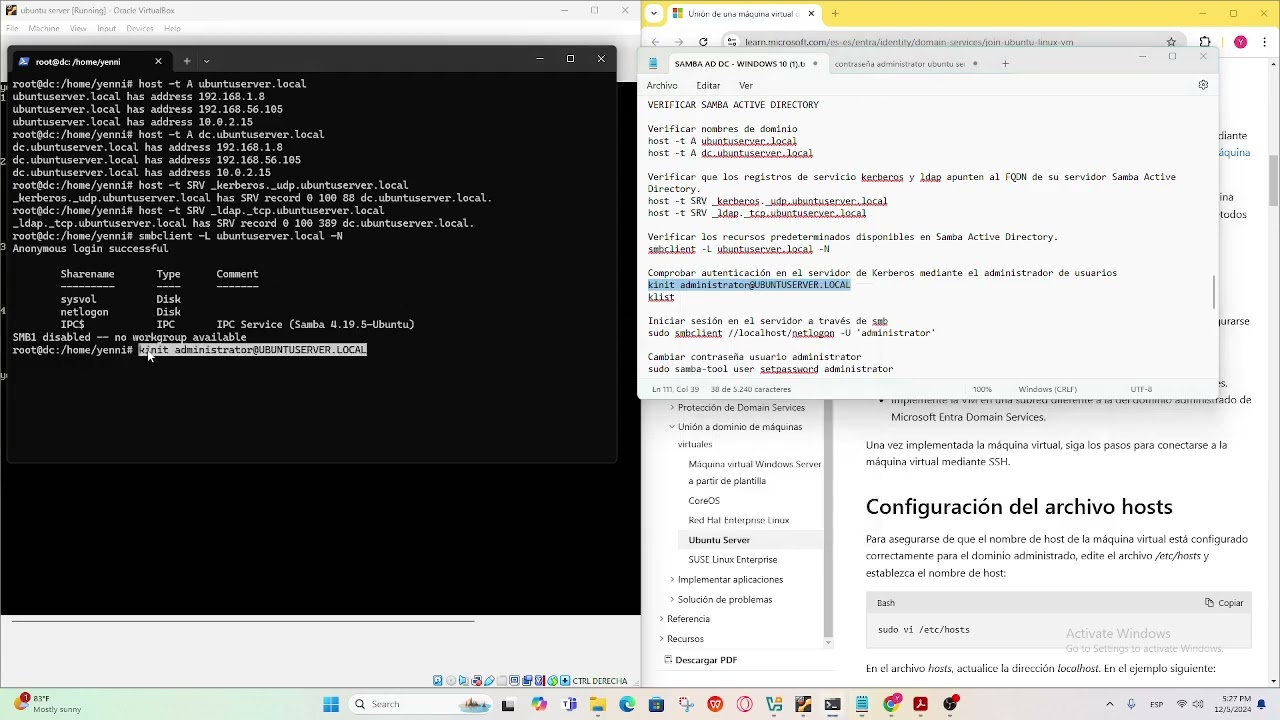Open the Notepad taskbar icon
This screenshot has height=720, width=1280.
click(861, 704)
